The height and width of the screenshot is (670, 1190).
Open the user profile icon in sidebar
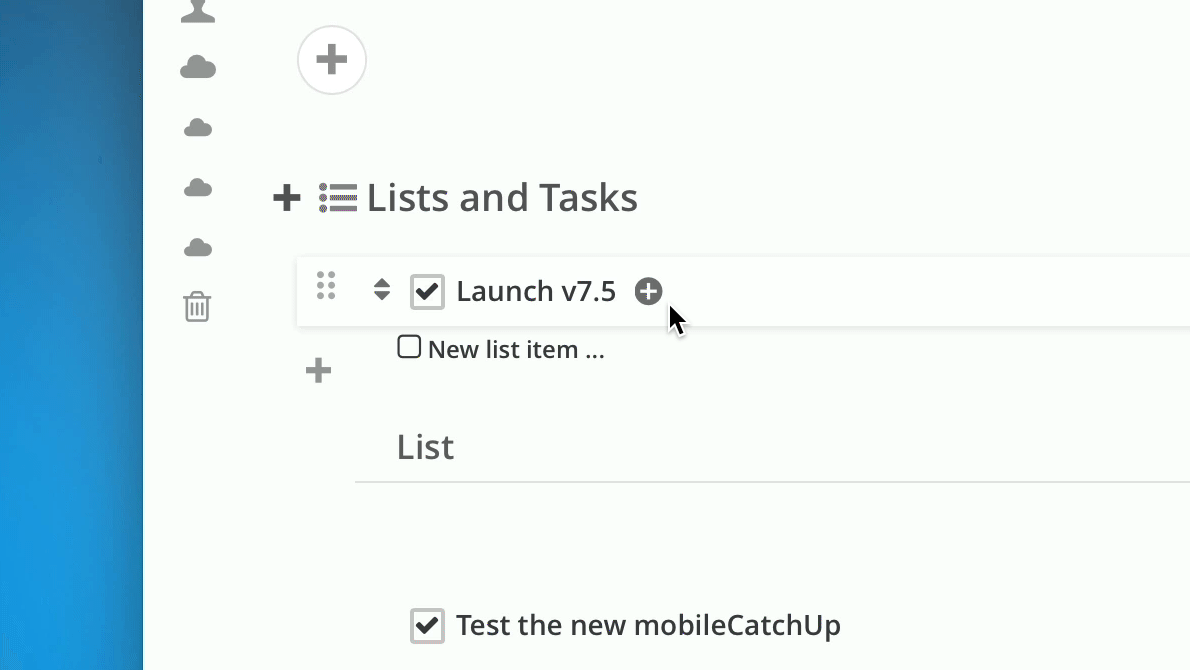click(198, 11)
